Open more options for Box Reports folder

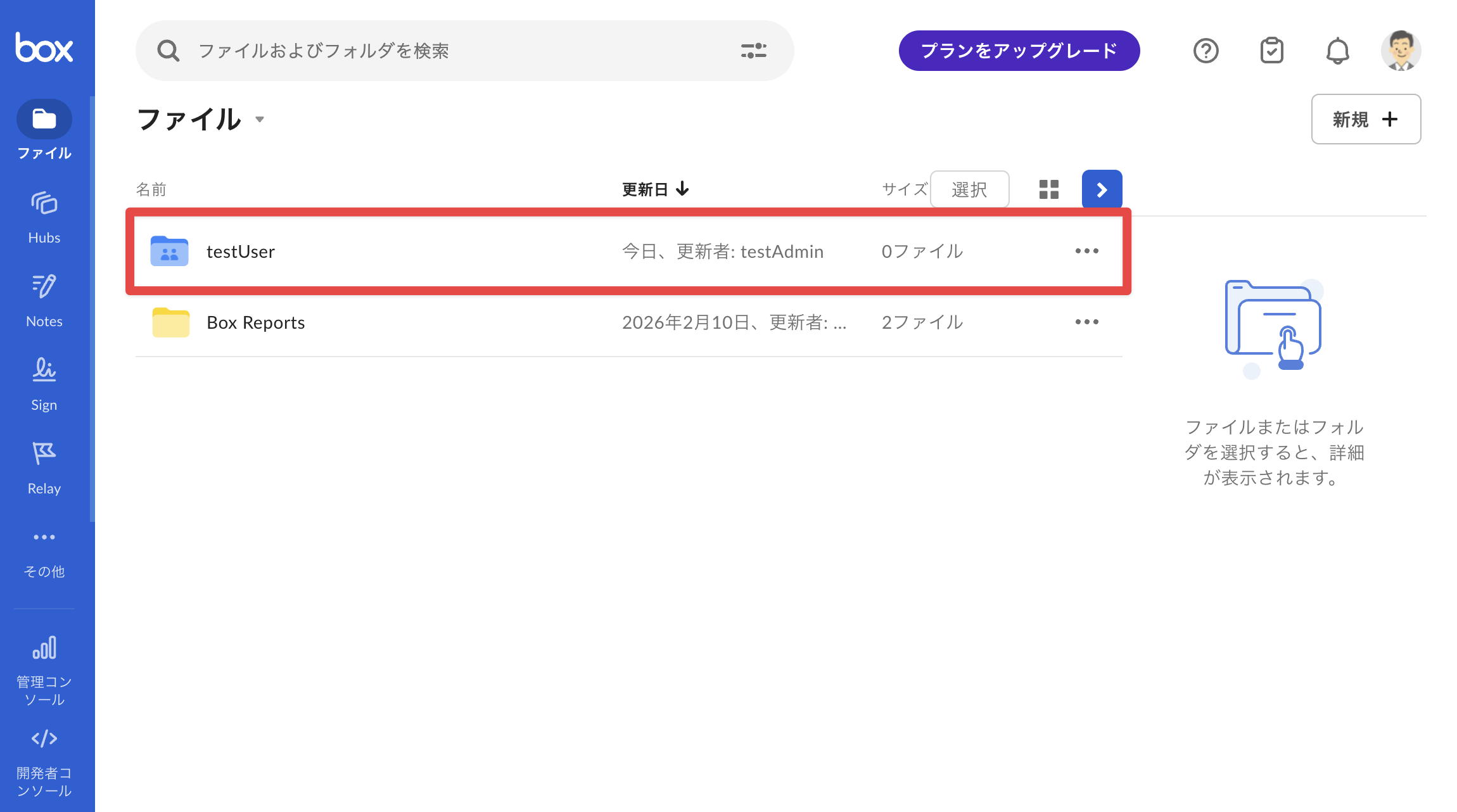tap(1087, 322)
